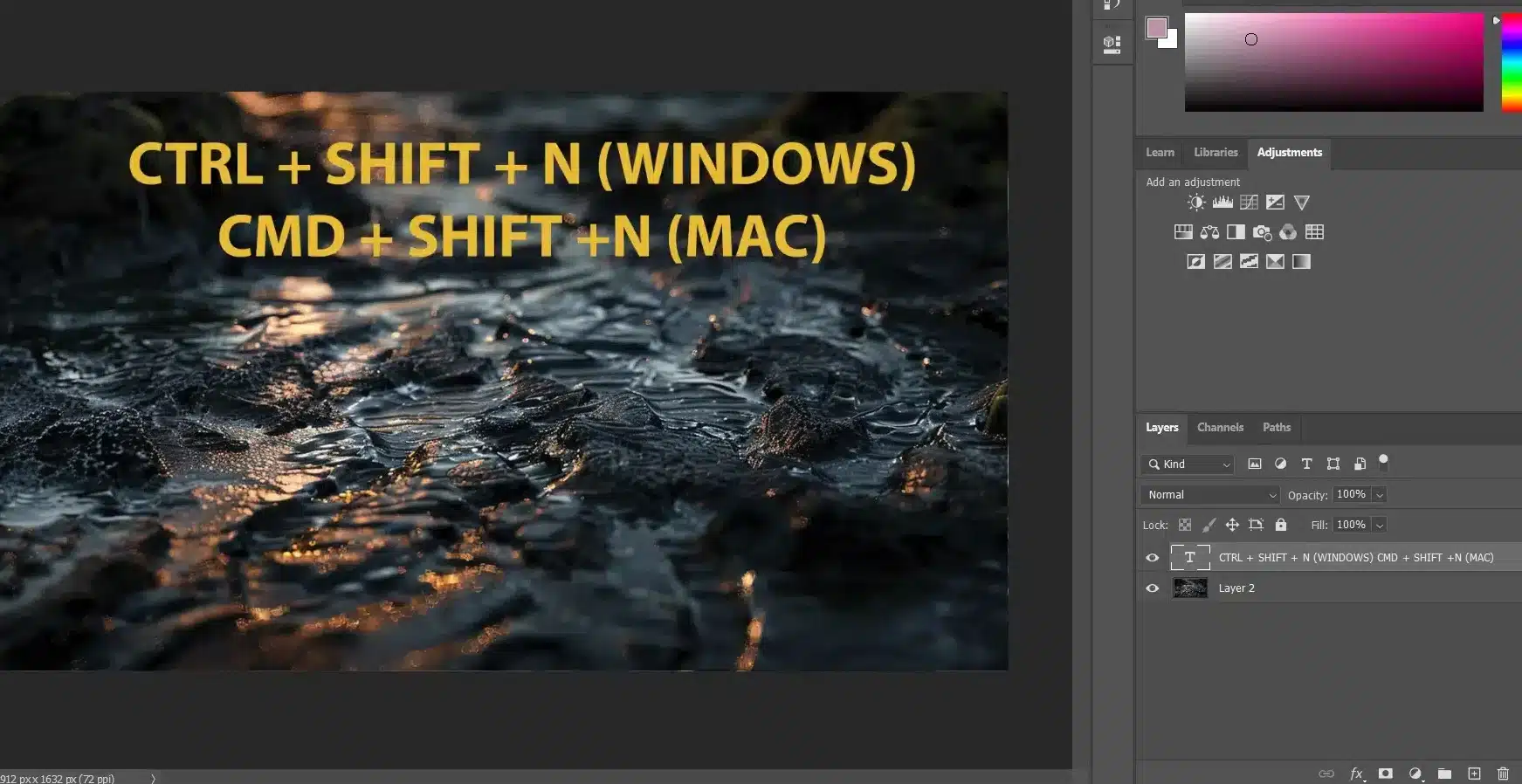Click the foreground color swatch
The height and width of the screenshot is (784, 1522).
coord(1156,28)
